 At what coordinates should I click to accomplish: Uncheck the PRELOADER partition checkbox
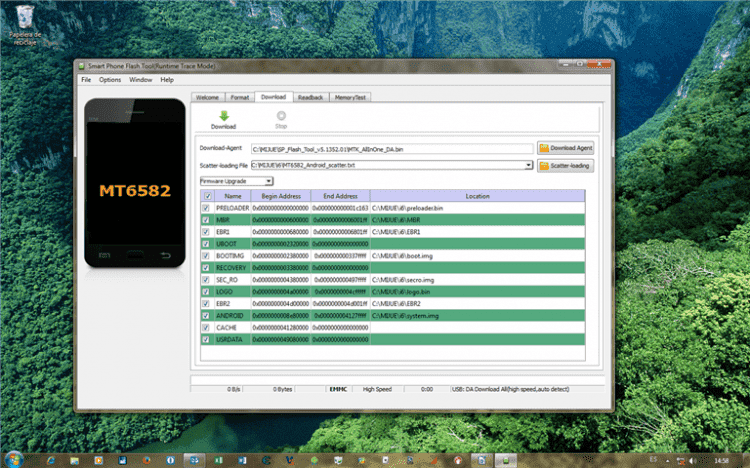206,208
